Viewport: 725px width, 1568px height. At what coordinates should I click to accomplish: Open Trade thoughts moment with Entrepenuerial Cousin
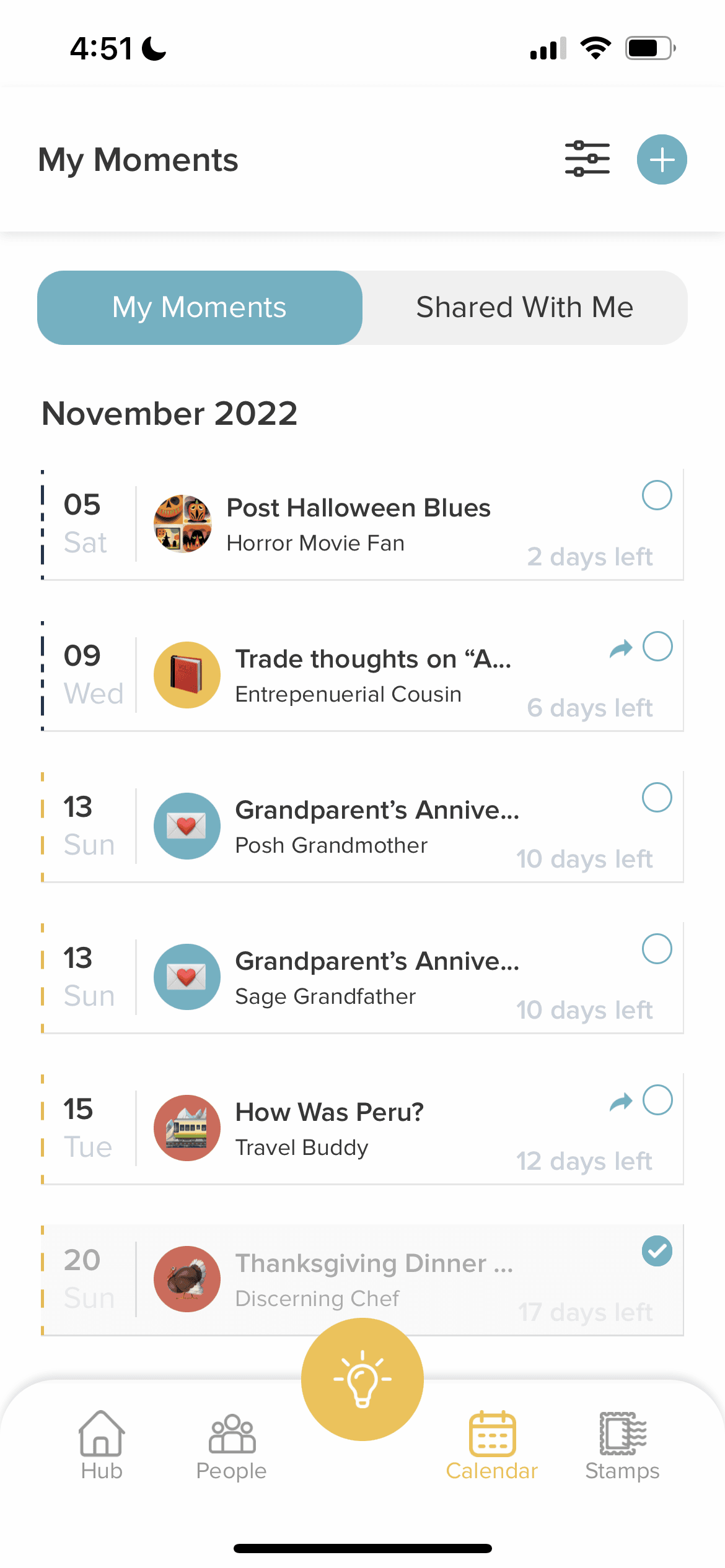[373, 660]
